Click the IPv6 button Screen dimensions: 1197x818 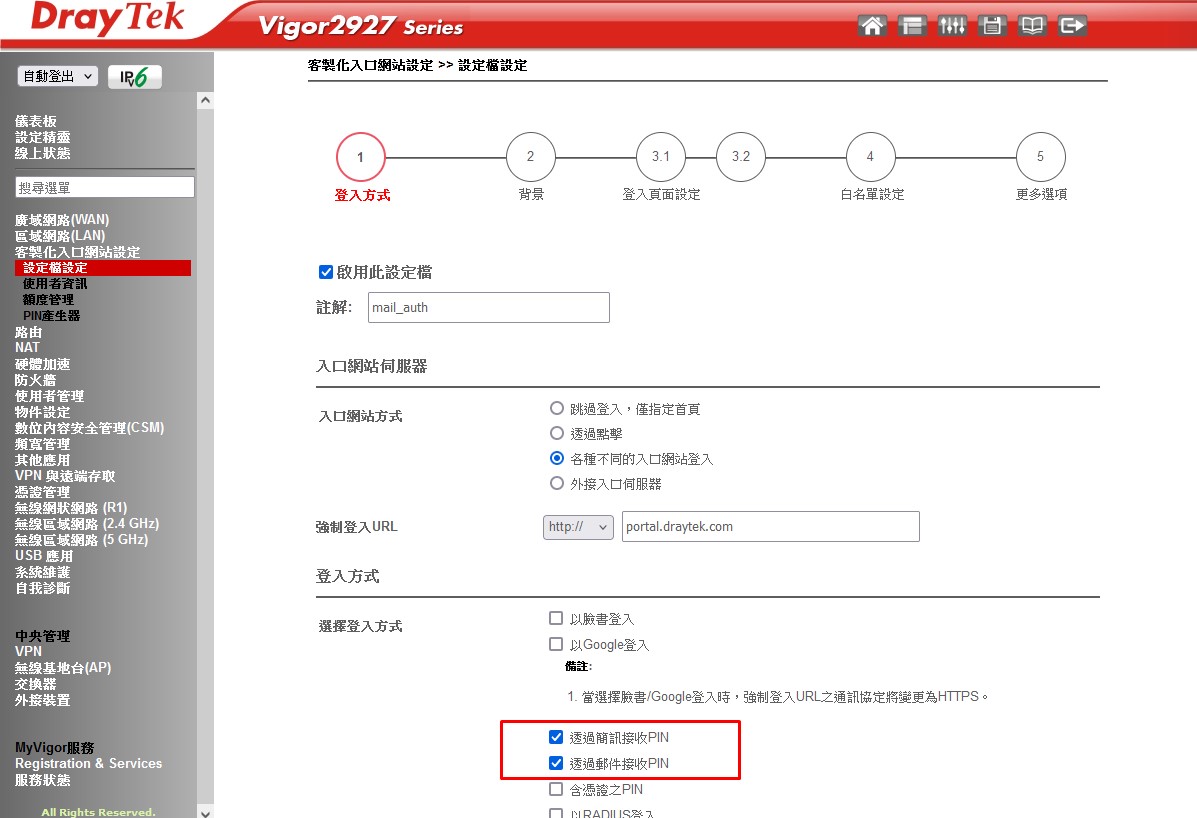134,77
